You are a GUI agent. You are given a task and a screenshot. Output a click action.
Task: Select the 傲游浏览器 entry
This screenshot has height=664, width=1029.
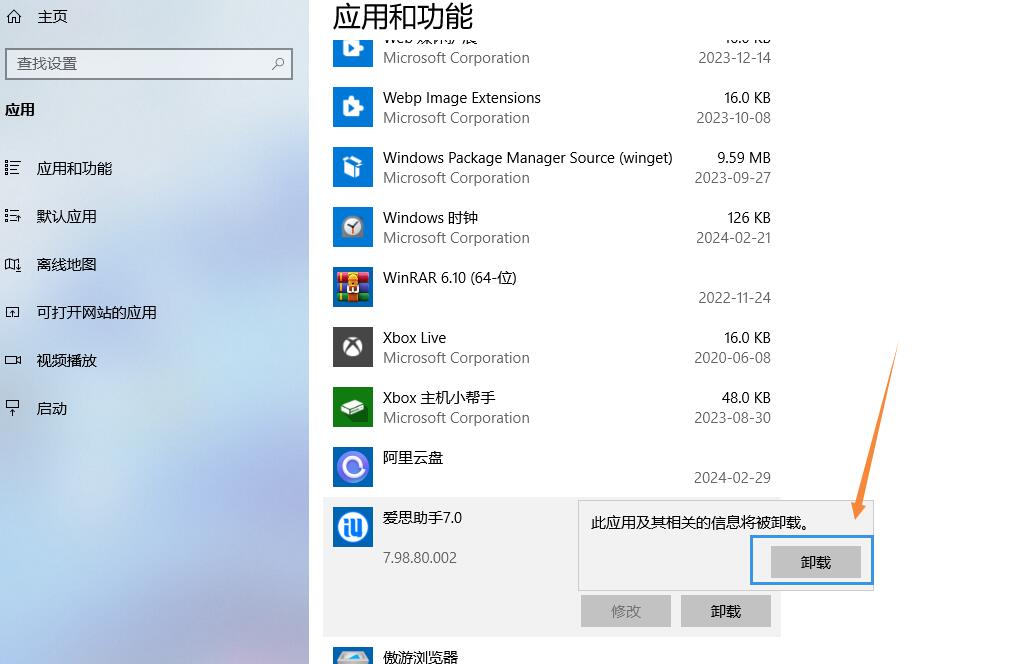[x=552, y=654]
